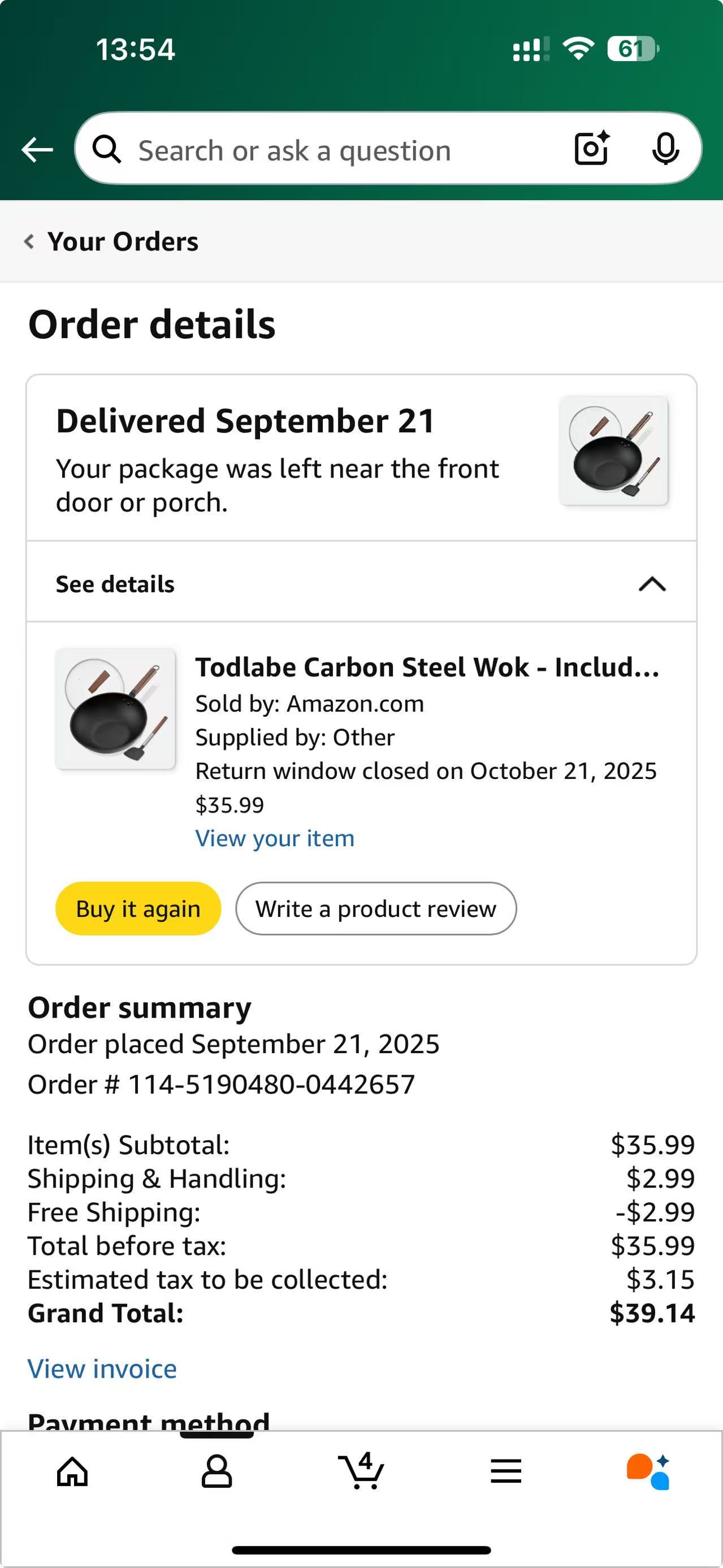The image size is (723, 1568).
Task: Tap the back arrow beside search bar
Action: click(x=37, y=150)
